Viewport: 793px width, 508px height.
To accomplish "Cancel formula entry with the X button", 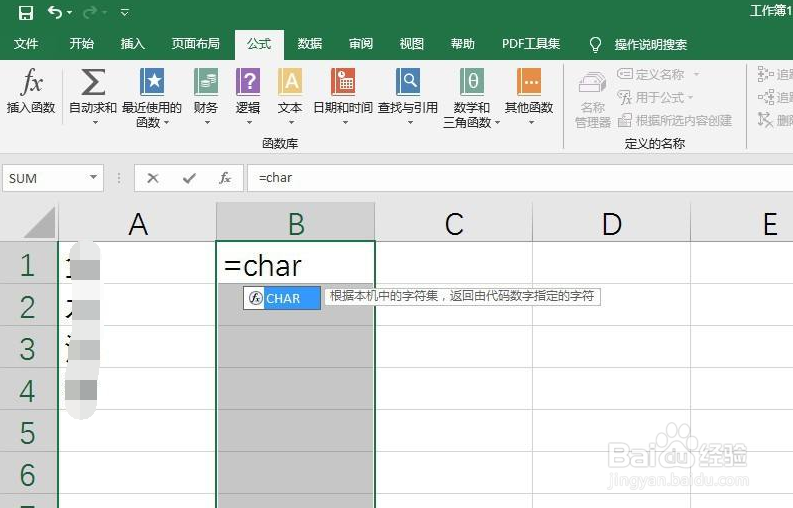I will pos(153,178).
